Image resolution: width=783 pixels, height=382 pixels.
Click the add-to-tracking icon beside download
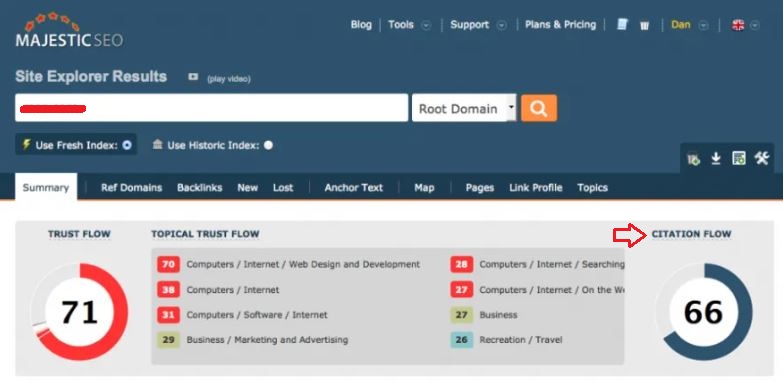tap(693, 159)
